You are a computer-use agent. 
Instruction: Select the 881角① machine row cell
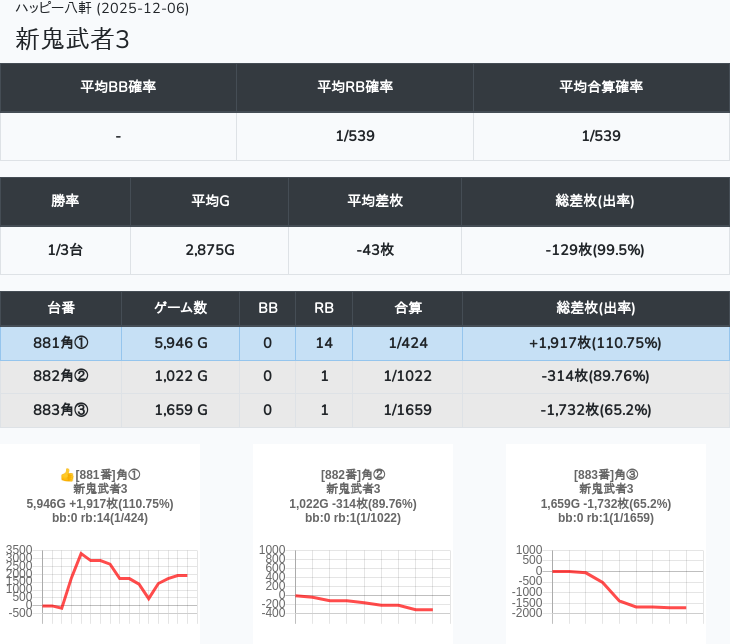point(61,343)
